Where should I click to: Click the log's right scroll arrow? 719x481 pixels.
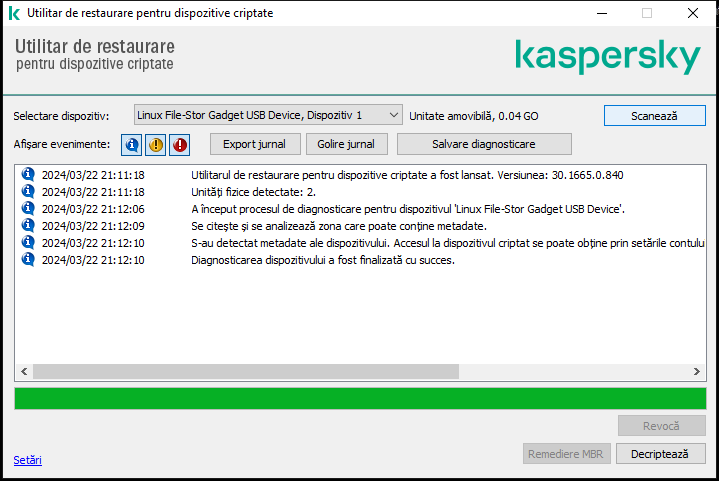[x=697, y=371]
